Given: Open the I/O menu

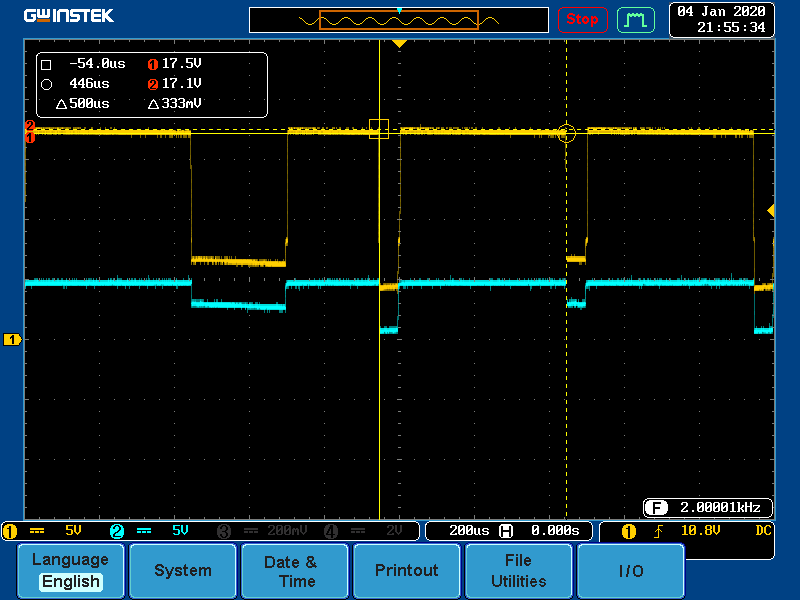Looking at the screenshot, I should click(631, 570).
